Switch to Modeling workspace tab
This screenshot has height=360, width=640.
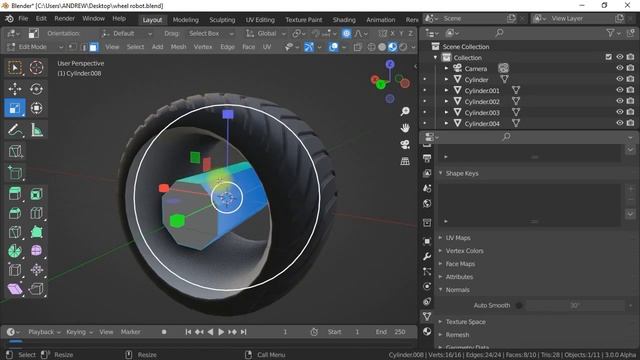pyautogui.click(x=186, y=20)
